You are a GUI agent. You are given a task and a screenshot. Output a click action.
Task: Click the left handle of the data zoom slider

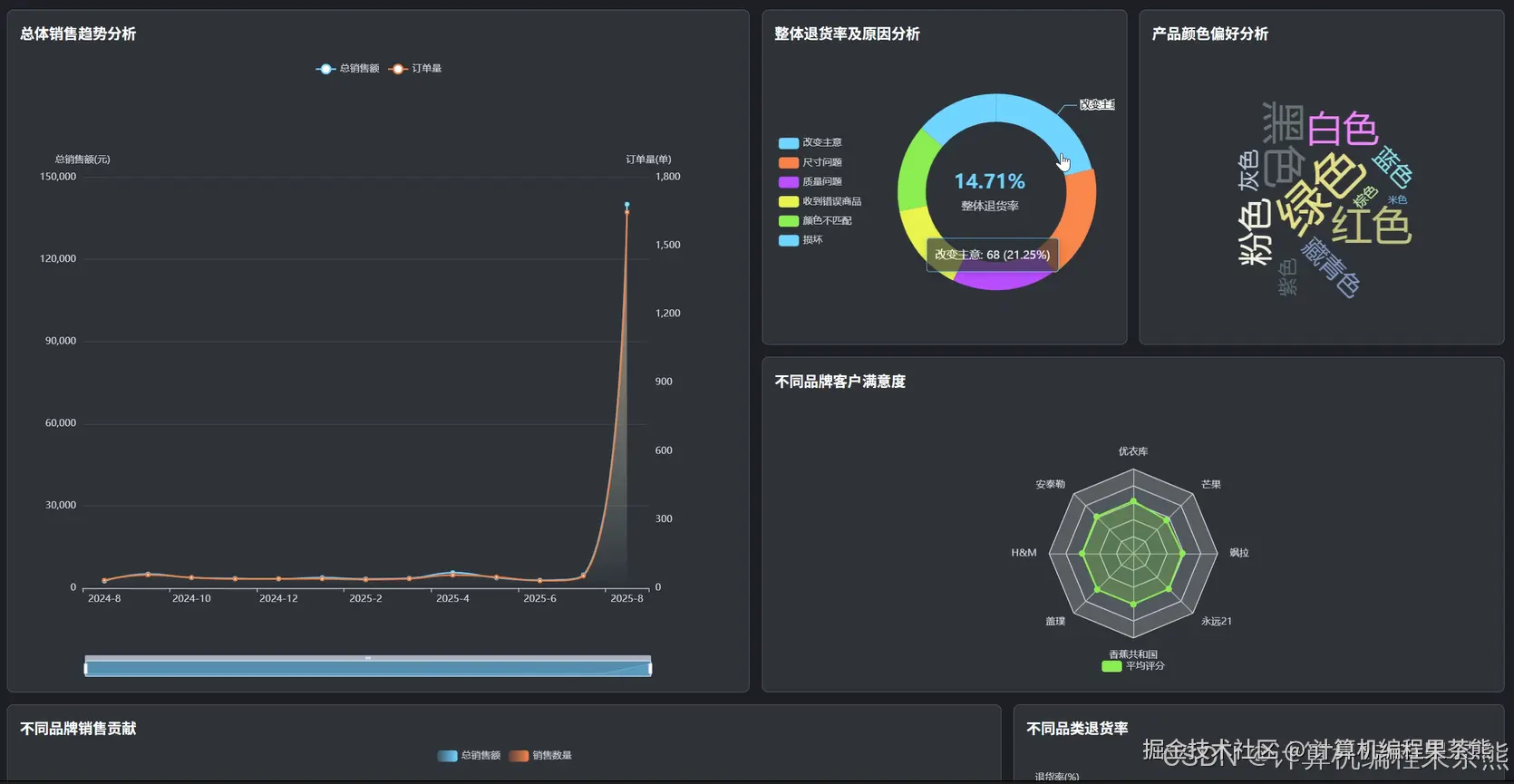tap(86, 668)
